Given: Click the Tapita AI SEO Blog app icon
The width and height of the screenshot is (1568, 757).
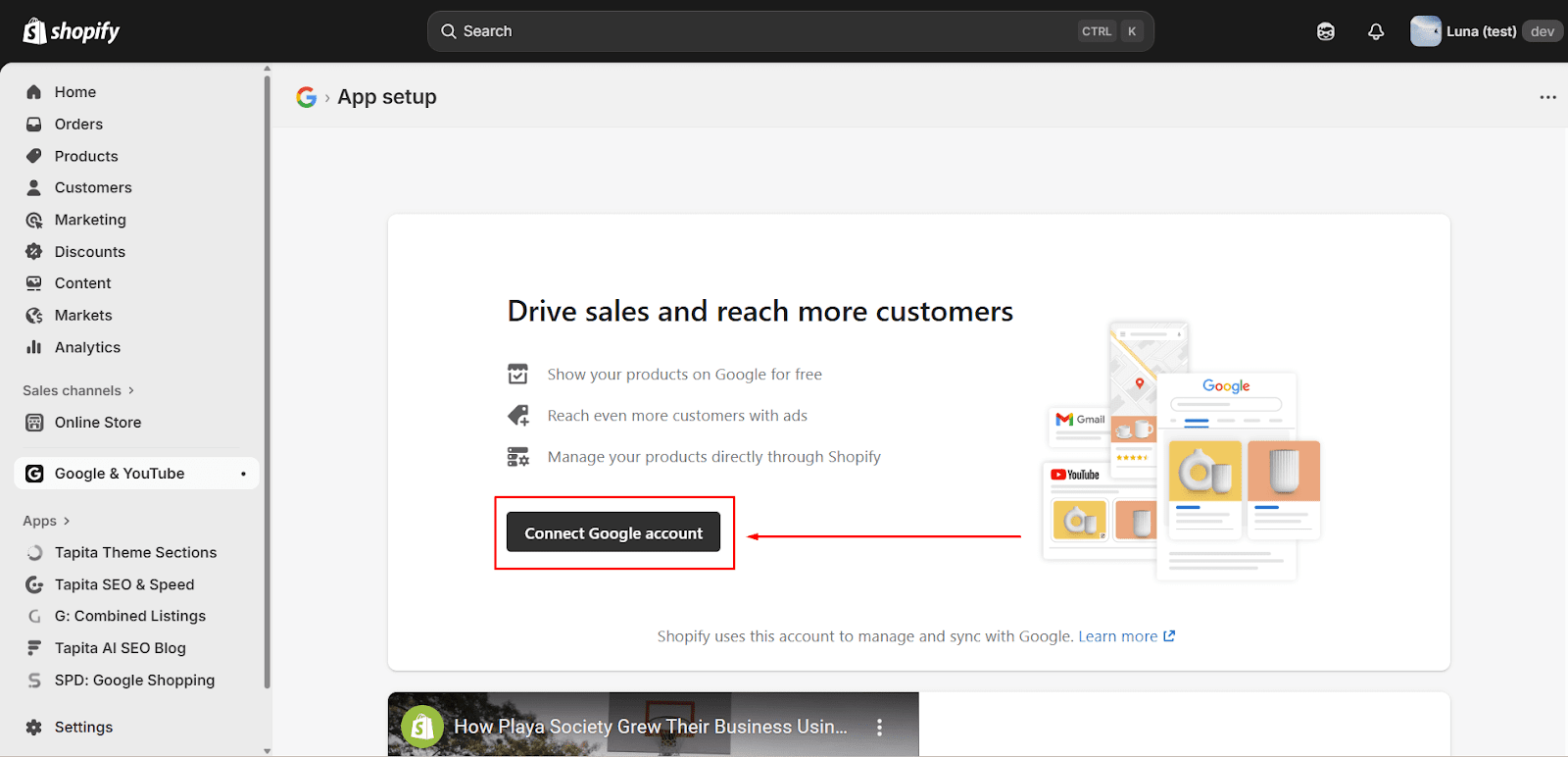Looking at the screenshot, I should pyautogui.click(x=34, y=648).
